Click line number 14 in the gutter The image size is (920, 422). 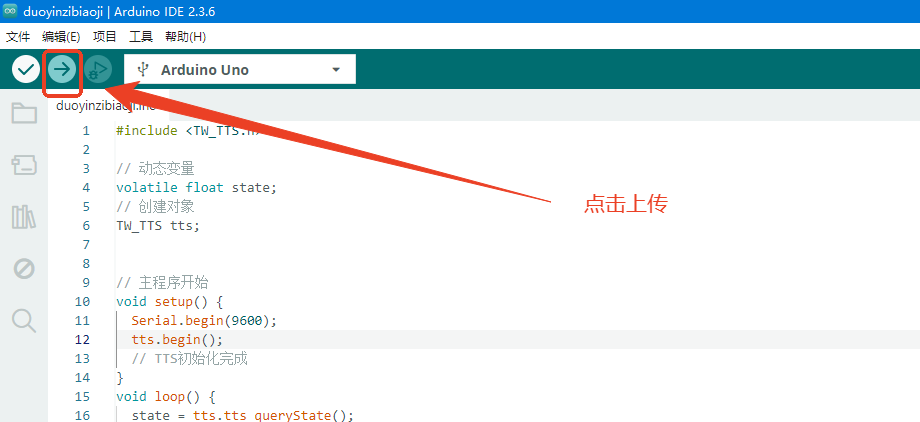point(83,377)
